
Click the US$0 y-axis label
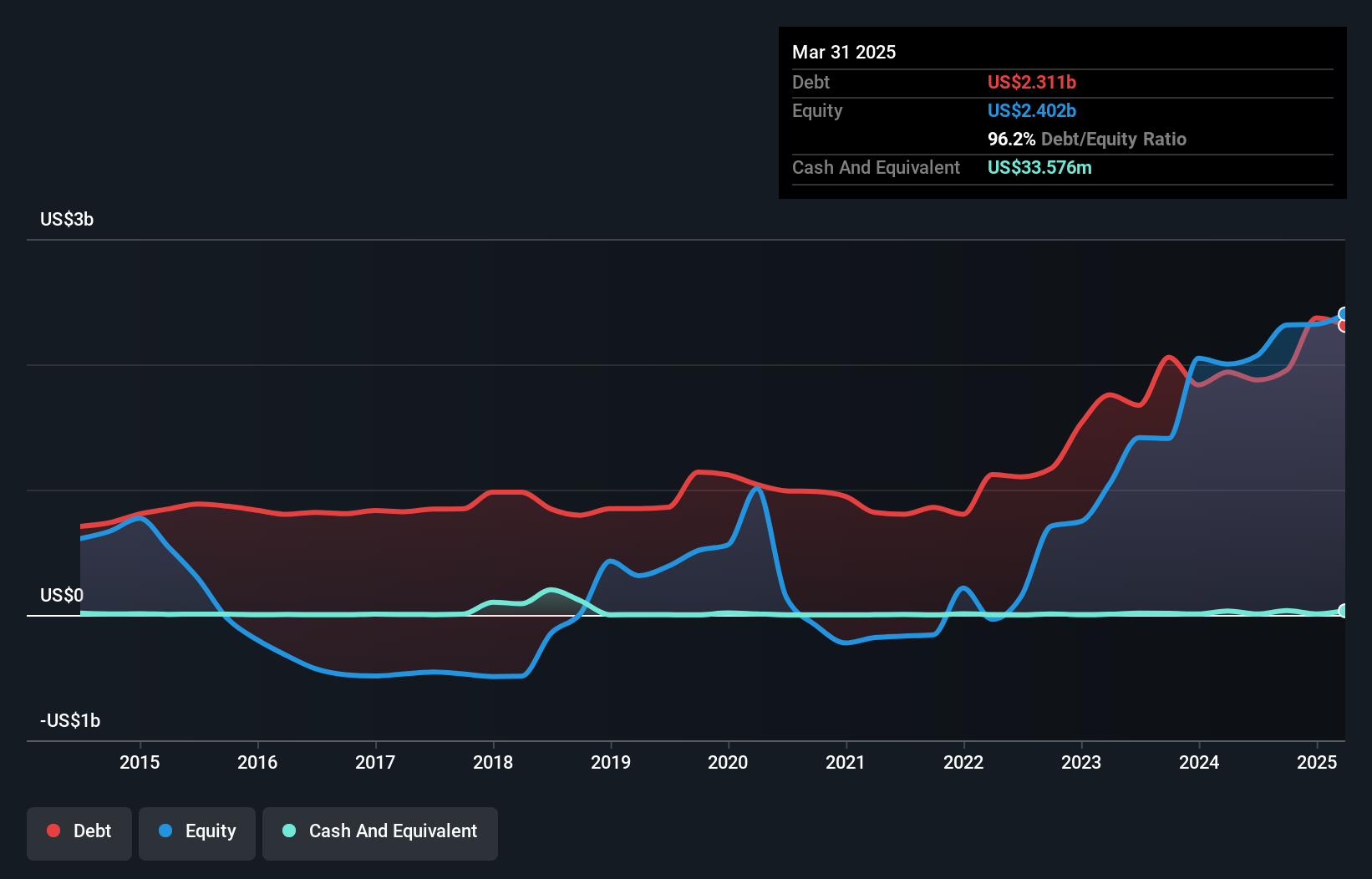[x=62, y=596]
